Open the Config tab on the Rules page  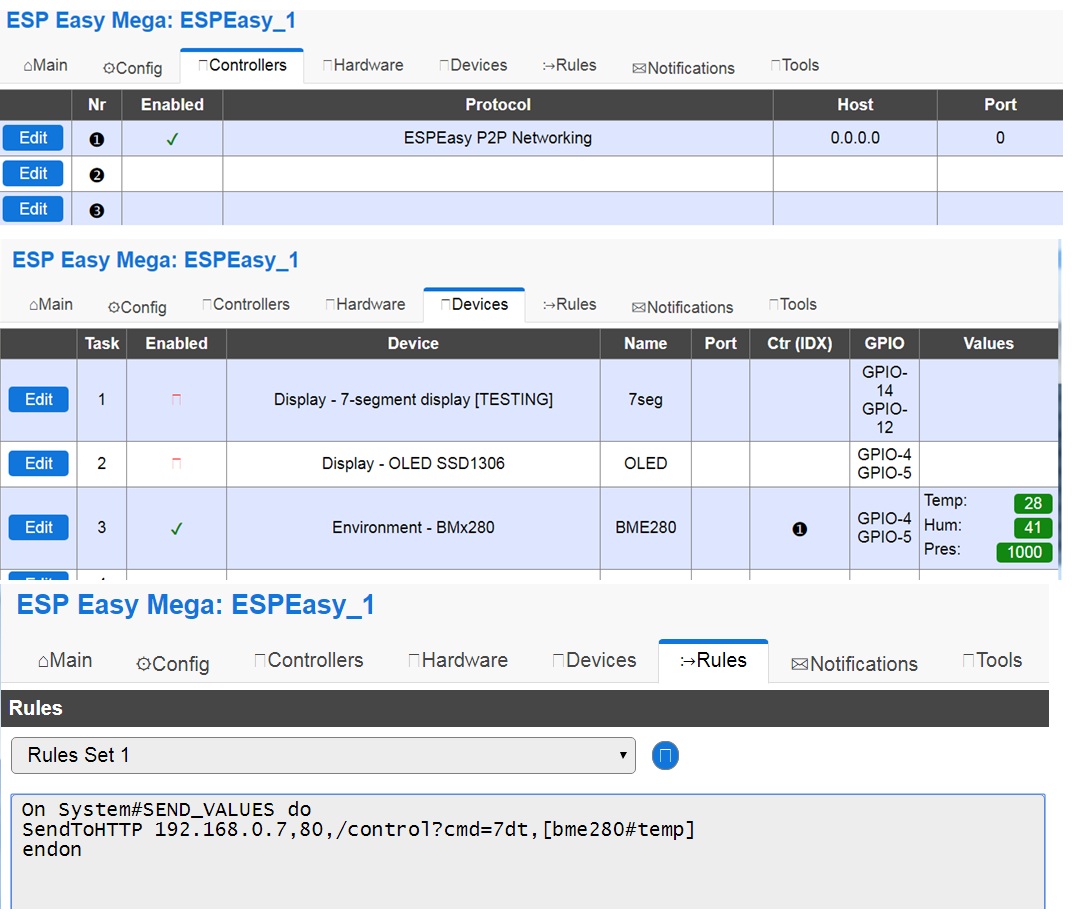[x=173, y=664]
